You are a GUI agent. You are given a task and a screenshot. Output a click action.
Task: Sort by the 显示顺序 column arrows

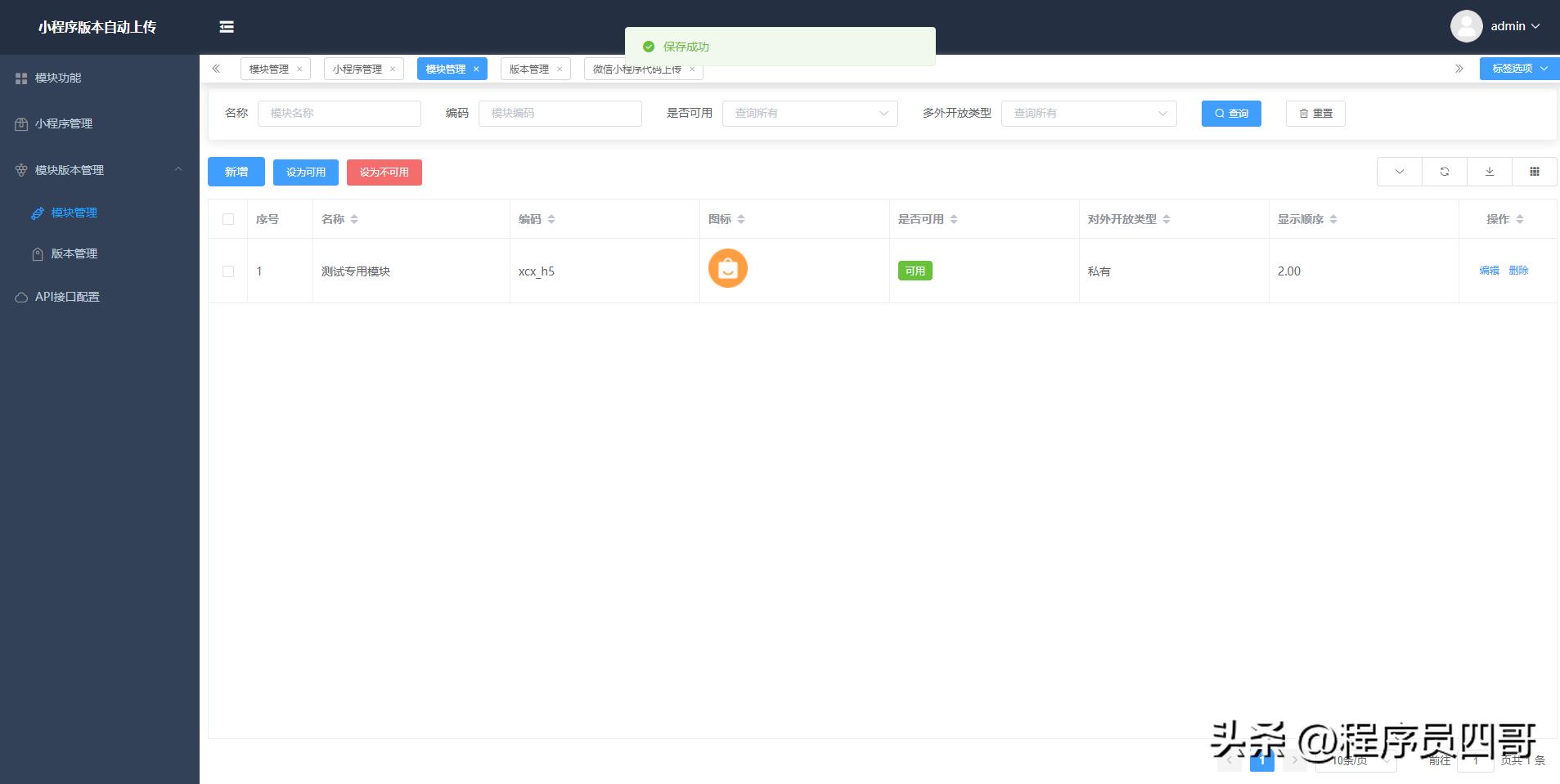click(1333, 218)
